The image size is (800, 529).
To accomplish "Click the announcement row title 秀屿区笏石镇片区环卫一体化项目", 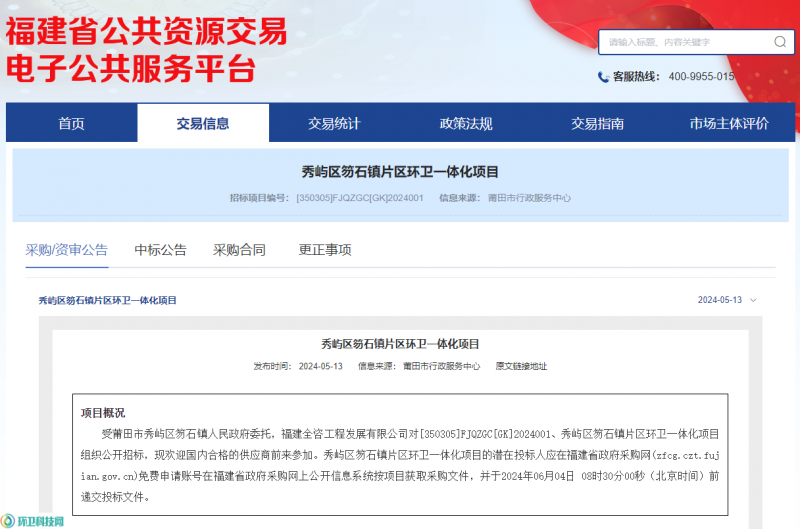I will point(107,300).
